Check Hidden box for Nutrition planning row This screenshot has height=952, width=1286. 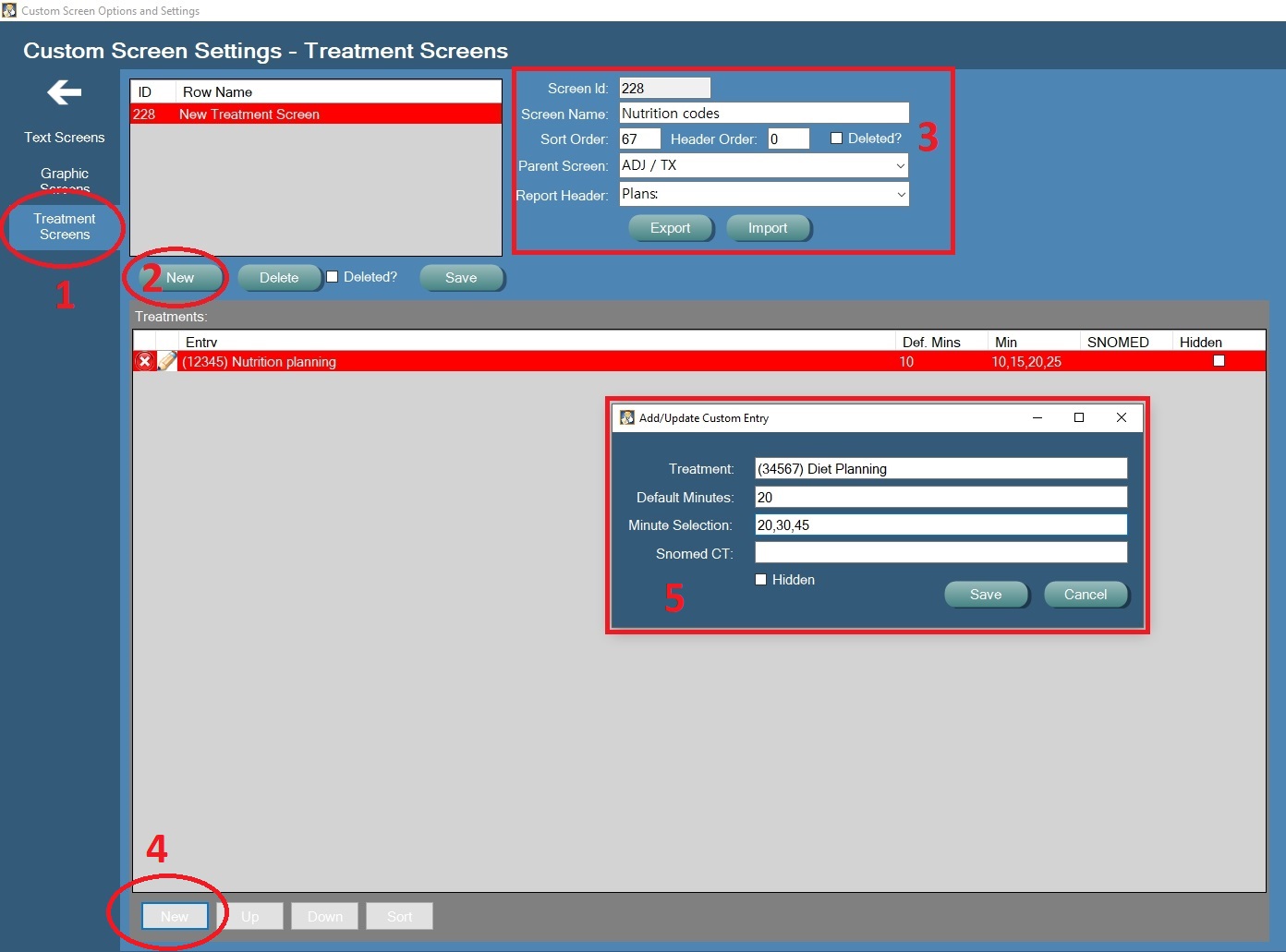(1219, 361)
